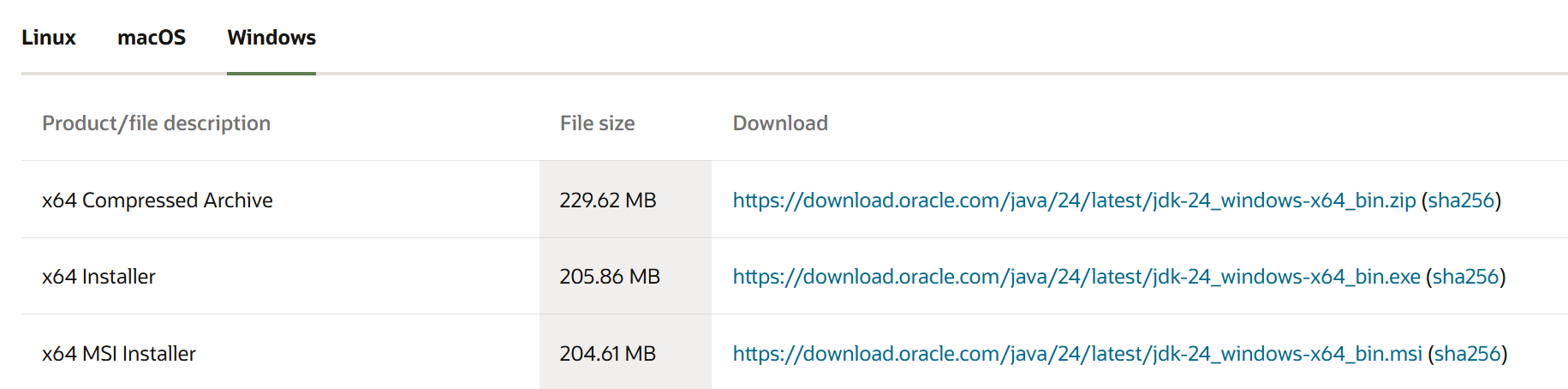
Task: Open sha256 link for the MSI installer
Action: point(1468,354)
